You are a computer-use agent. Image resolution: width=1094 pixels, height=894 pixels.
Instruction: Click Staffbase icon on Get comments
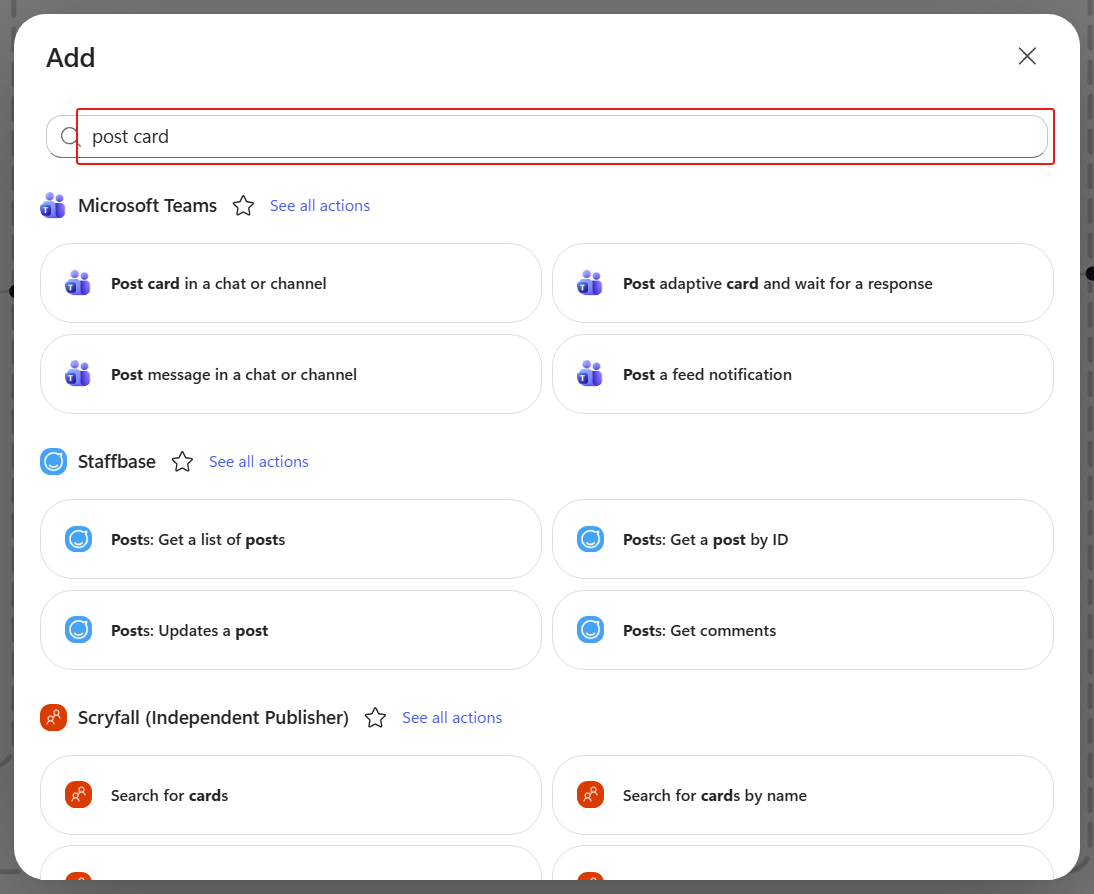pos(590,630)
